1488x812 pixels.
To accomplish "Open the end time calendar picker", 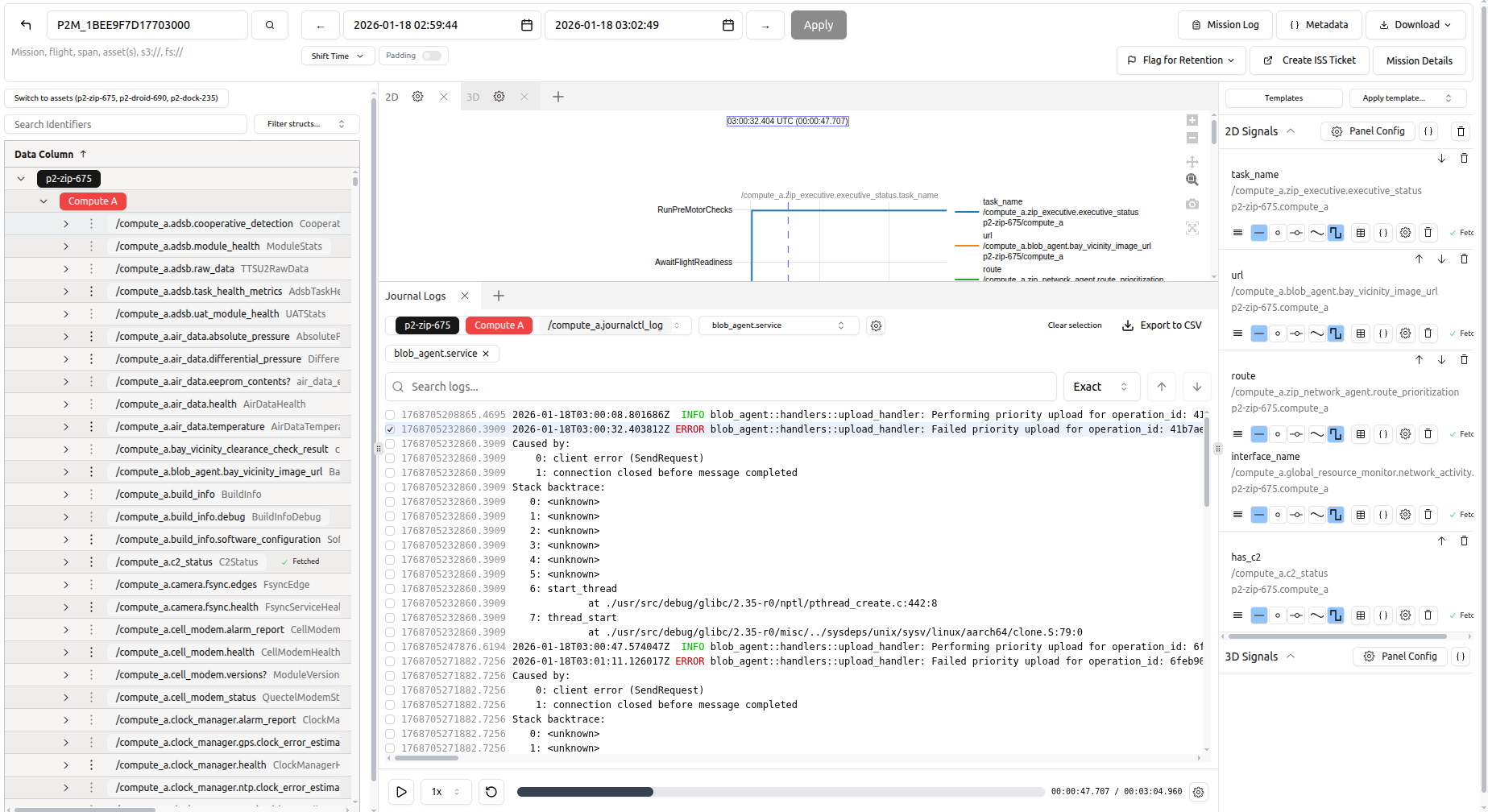I will pyautogui.click(x=728, y=25).
